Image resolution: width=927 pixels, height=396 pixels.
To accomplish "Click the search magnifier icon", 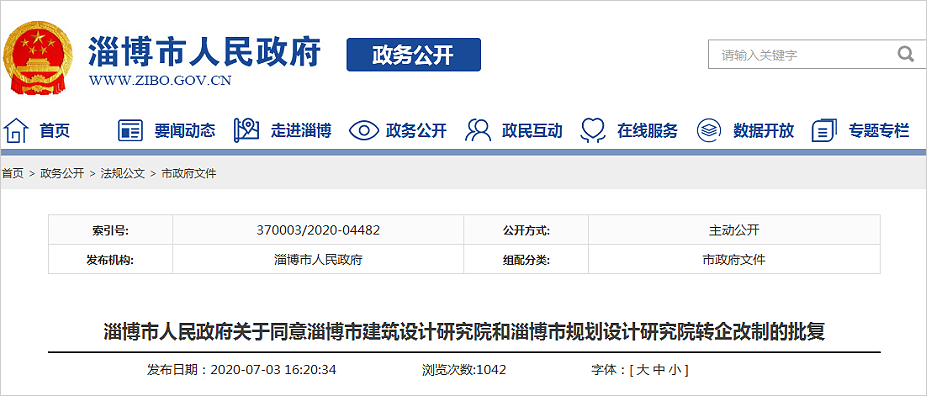I will click(905, 55).
